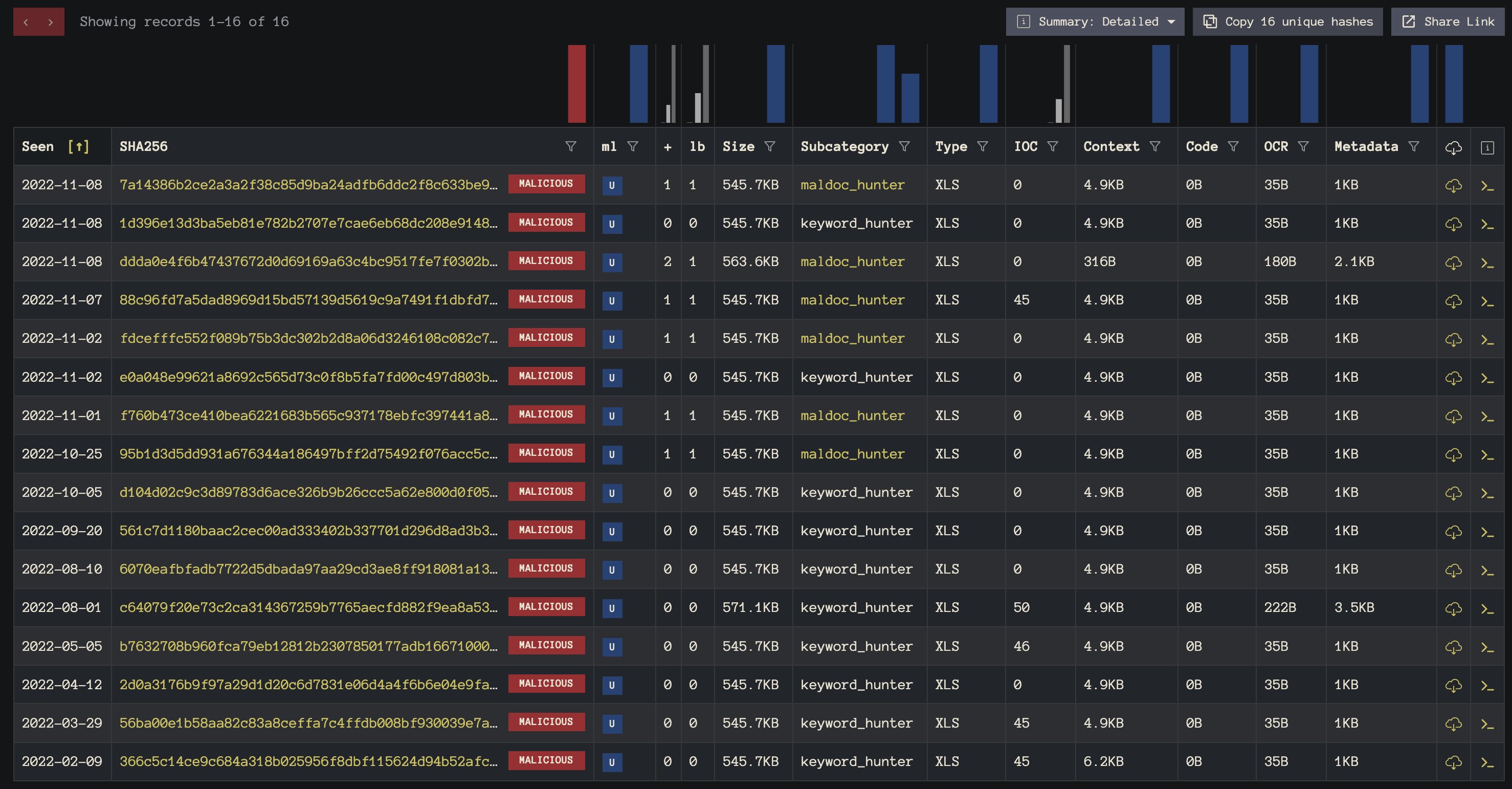The width and height of the screenshot is (1512, 789).
Task: Open terminal icon for 2022-08-01 row
Action: point(1487,609)
